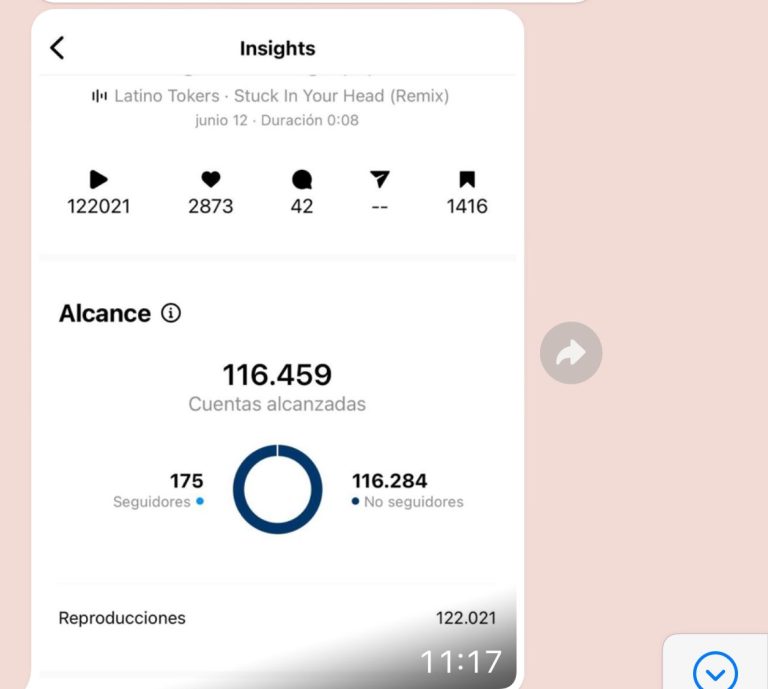Tap the Alcance section heading
The width and height of the screenshot is (768, 689).
[105, 313]
